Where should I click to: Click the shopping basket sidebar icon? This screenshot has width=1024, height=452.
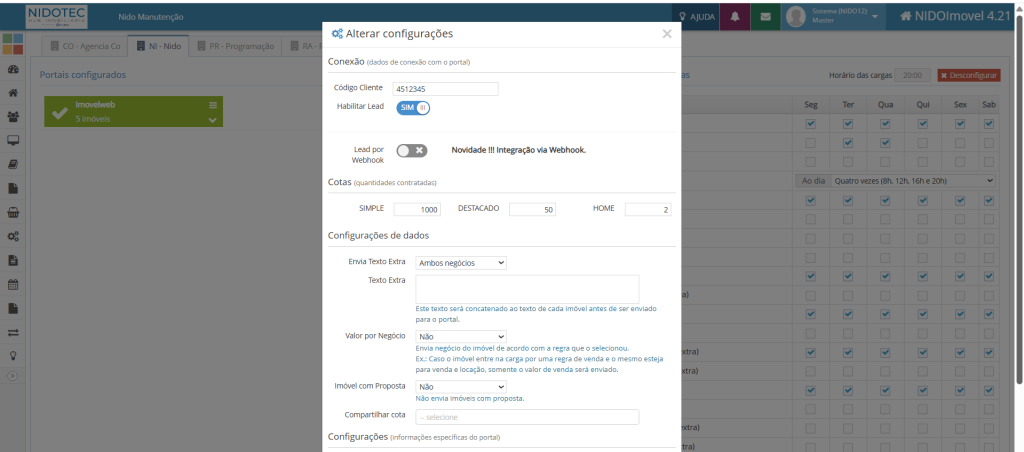coord(13,212)
